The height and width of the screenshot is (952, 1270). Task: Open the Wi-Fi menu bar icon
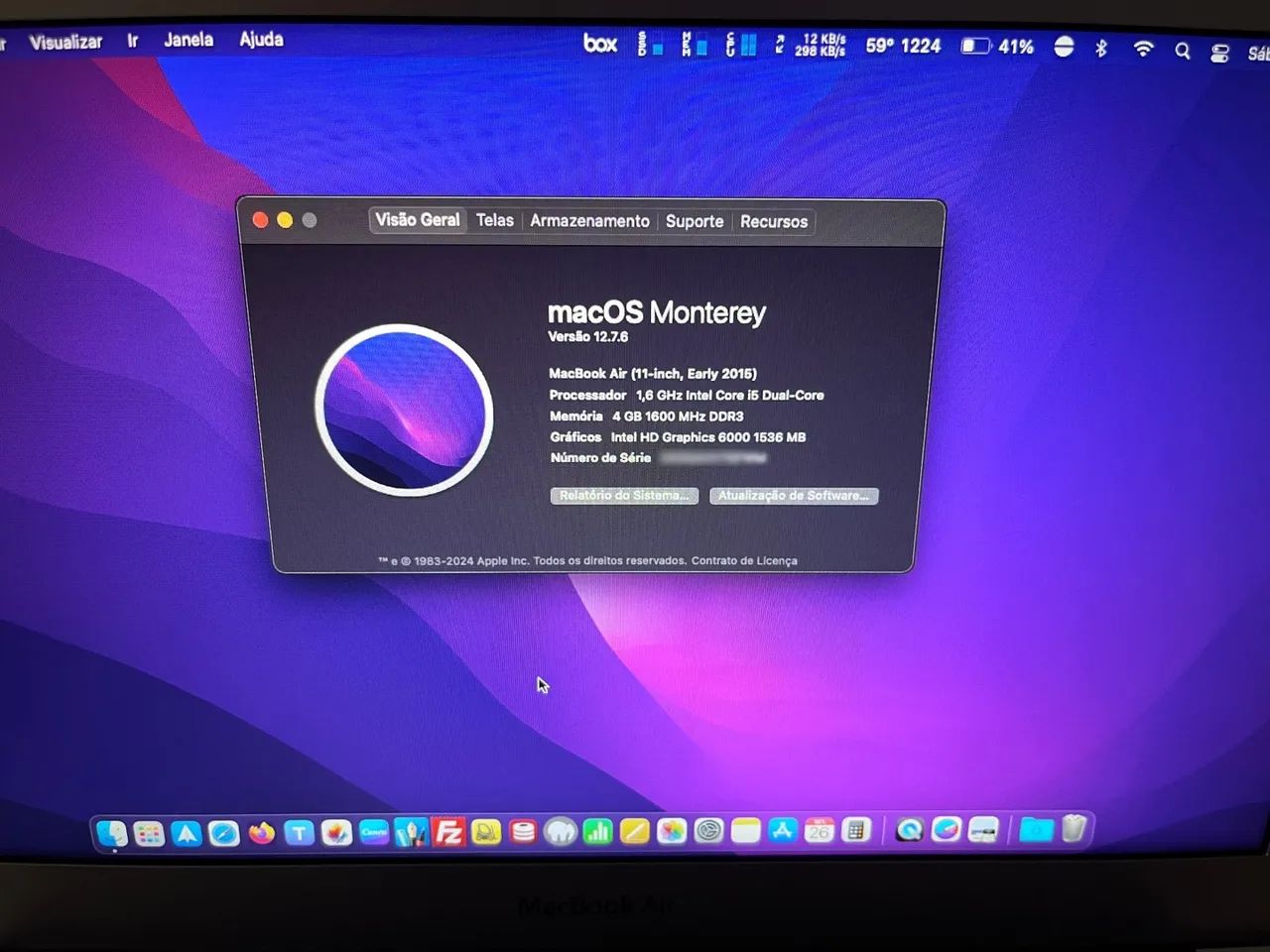coord(1143,49)
